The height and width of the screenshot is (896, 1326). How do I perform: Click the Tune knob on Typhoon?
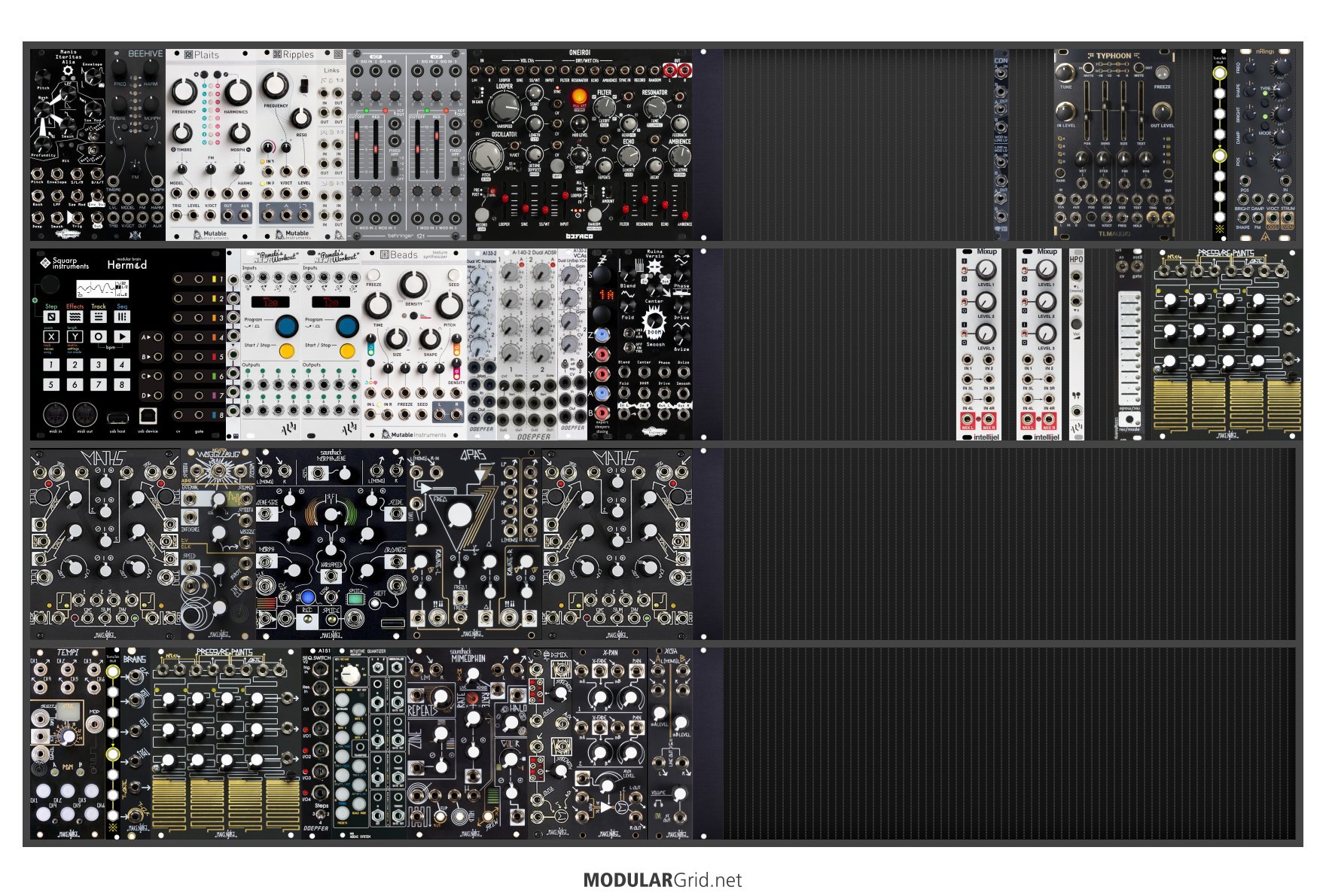1065,73
